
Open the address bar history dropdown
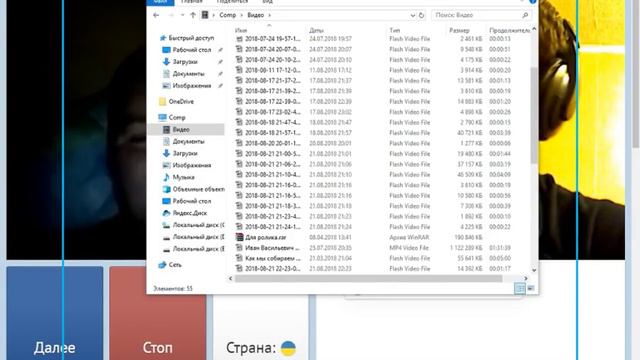coord(412,15)
